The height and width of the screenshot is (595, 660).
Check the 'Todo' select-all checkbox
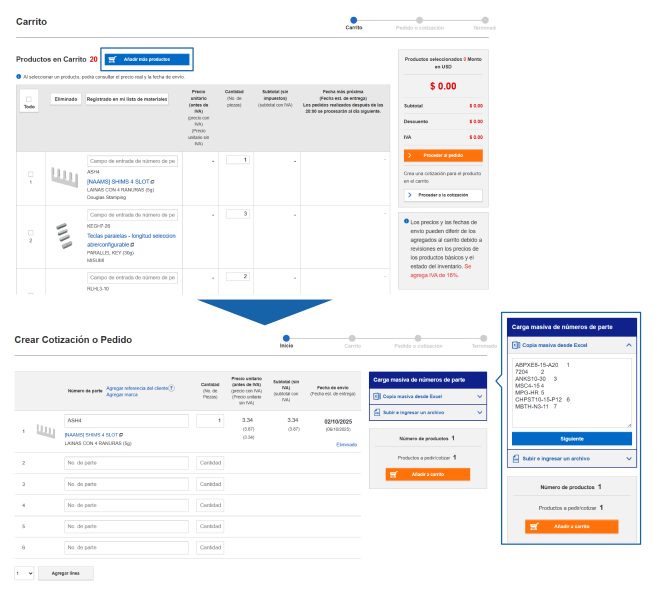29,99
